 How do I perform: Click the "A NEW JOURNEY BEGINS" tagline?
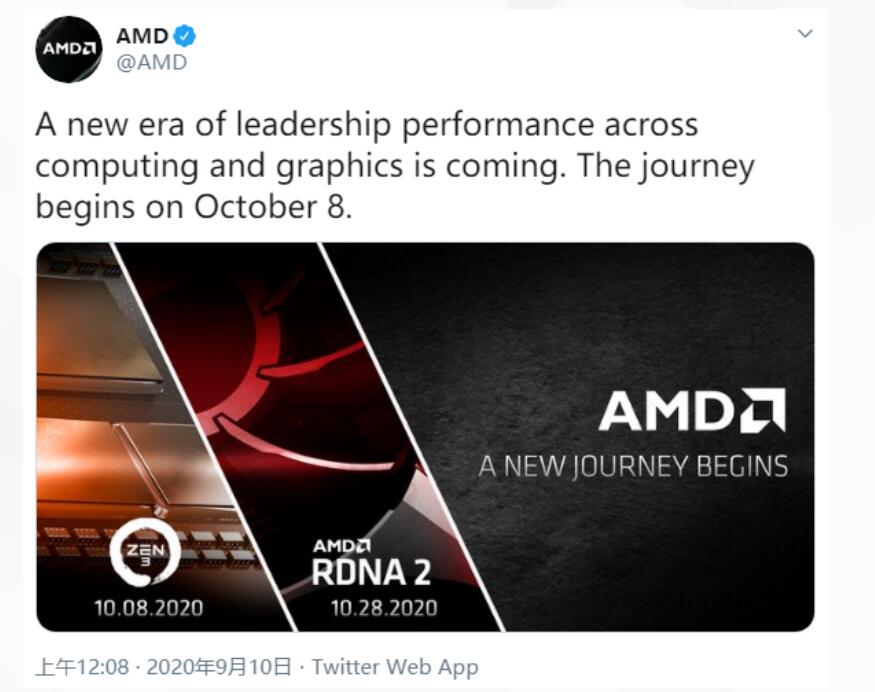[633, 466]
